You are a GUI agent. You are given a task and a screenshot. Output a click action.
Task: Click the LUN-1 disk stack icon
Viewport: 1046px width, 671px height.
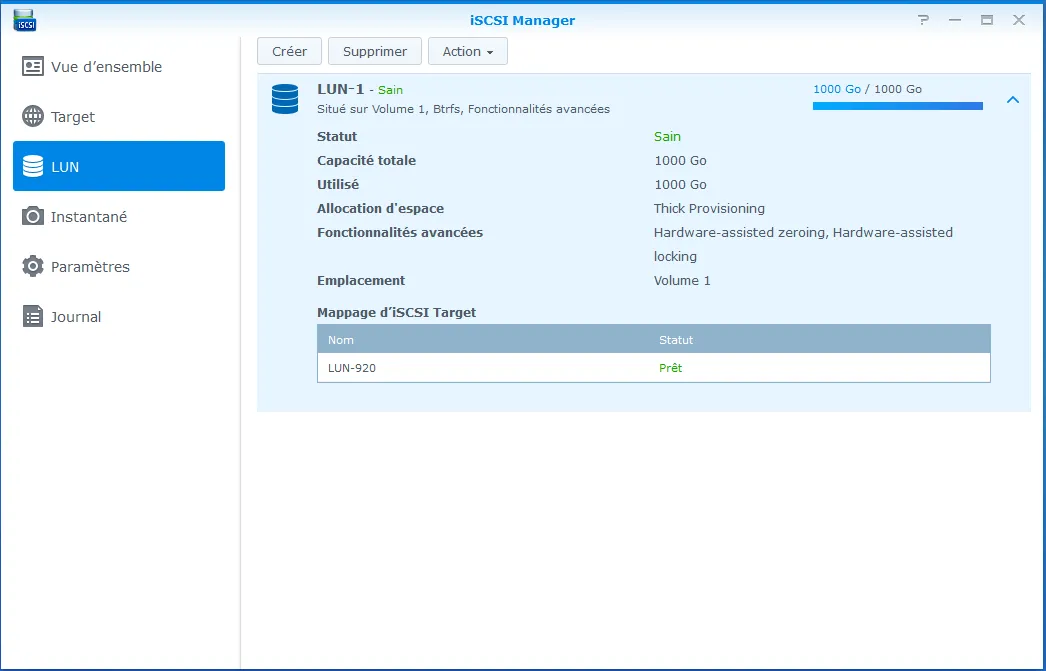(x=285, y=99)
